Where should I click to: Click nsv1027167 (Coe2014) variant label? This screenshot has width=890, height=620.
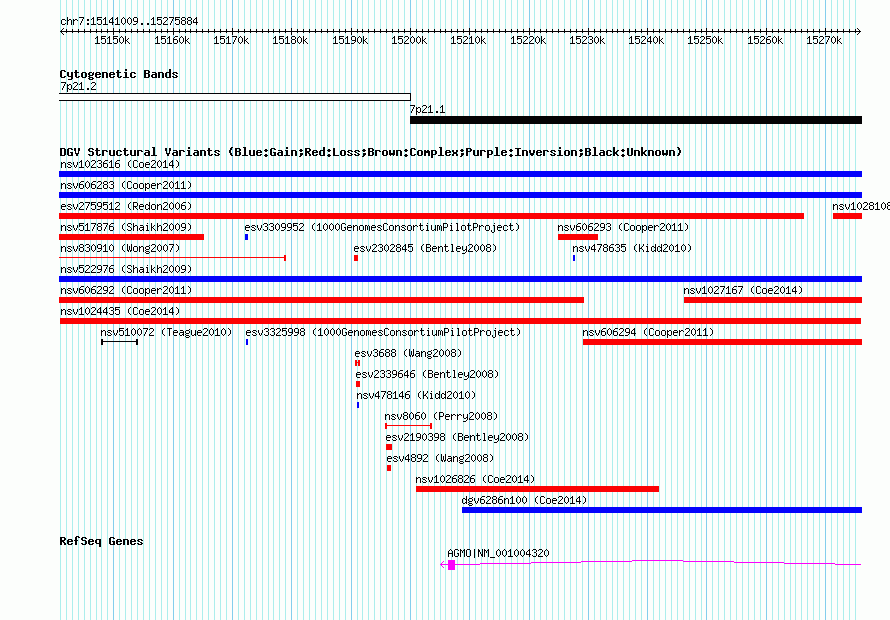[x=743, y=290]
